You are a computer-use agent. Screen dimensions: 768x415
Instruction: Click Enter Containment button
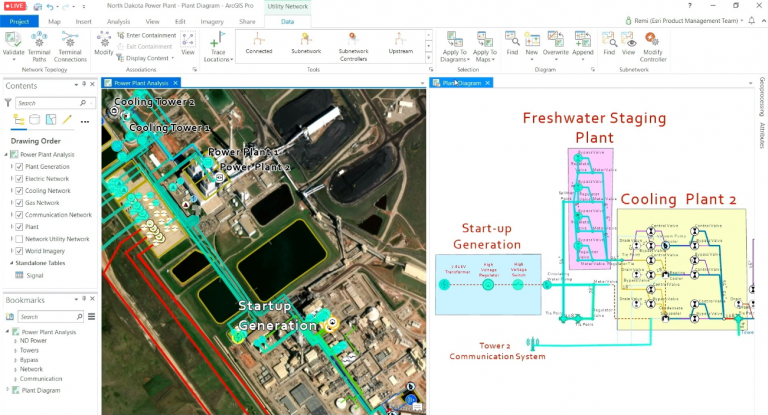pyautogui.click(x=150, y=35)
